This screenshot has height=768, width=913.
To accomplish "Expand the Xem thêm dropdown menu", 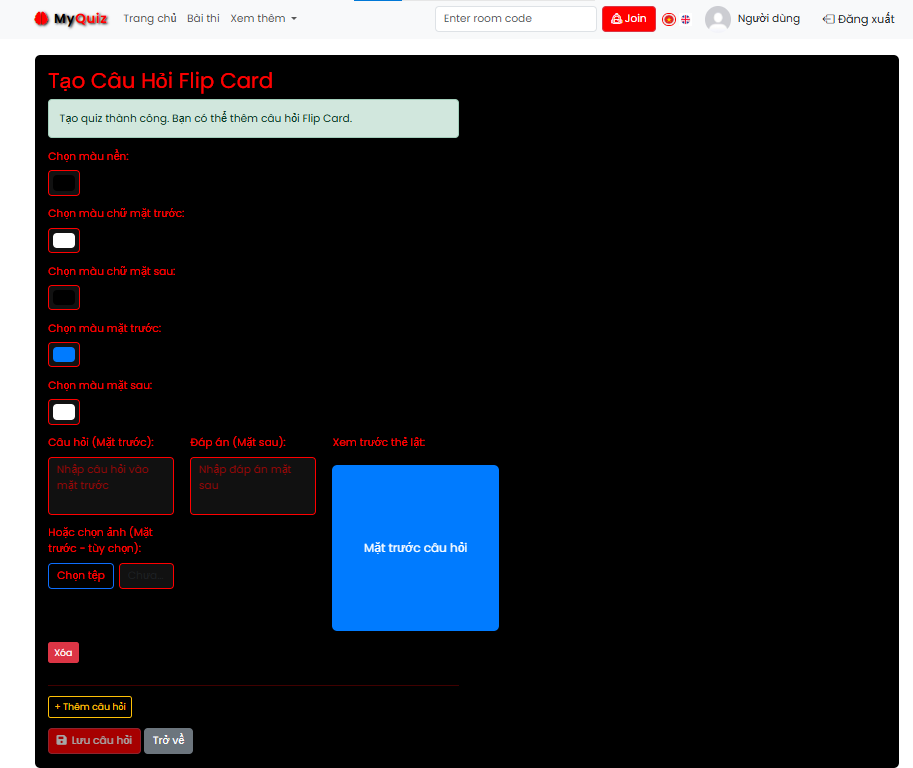I will pyautogui.click(x=263, y=18).
